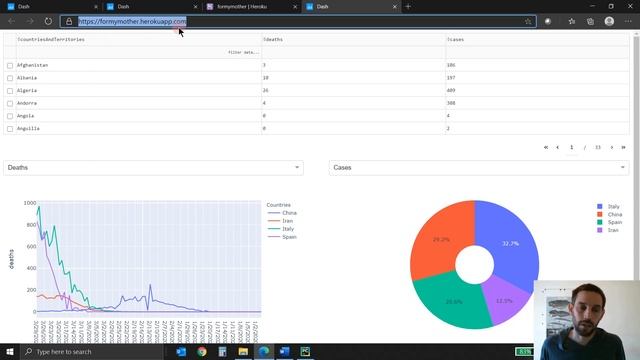The width and height of the screenshot is (640, 360).
Task: Switch to Microsoft Edge taskbar icon
Action: click(264, 351)
